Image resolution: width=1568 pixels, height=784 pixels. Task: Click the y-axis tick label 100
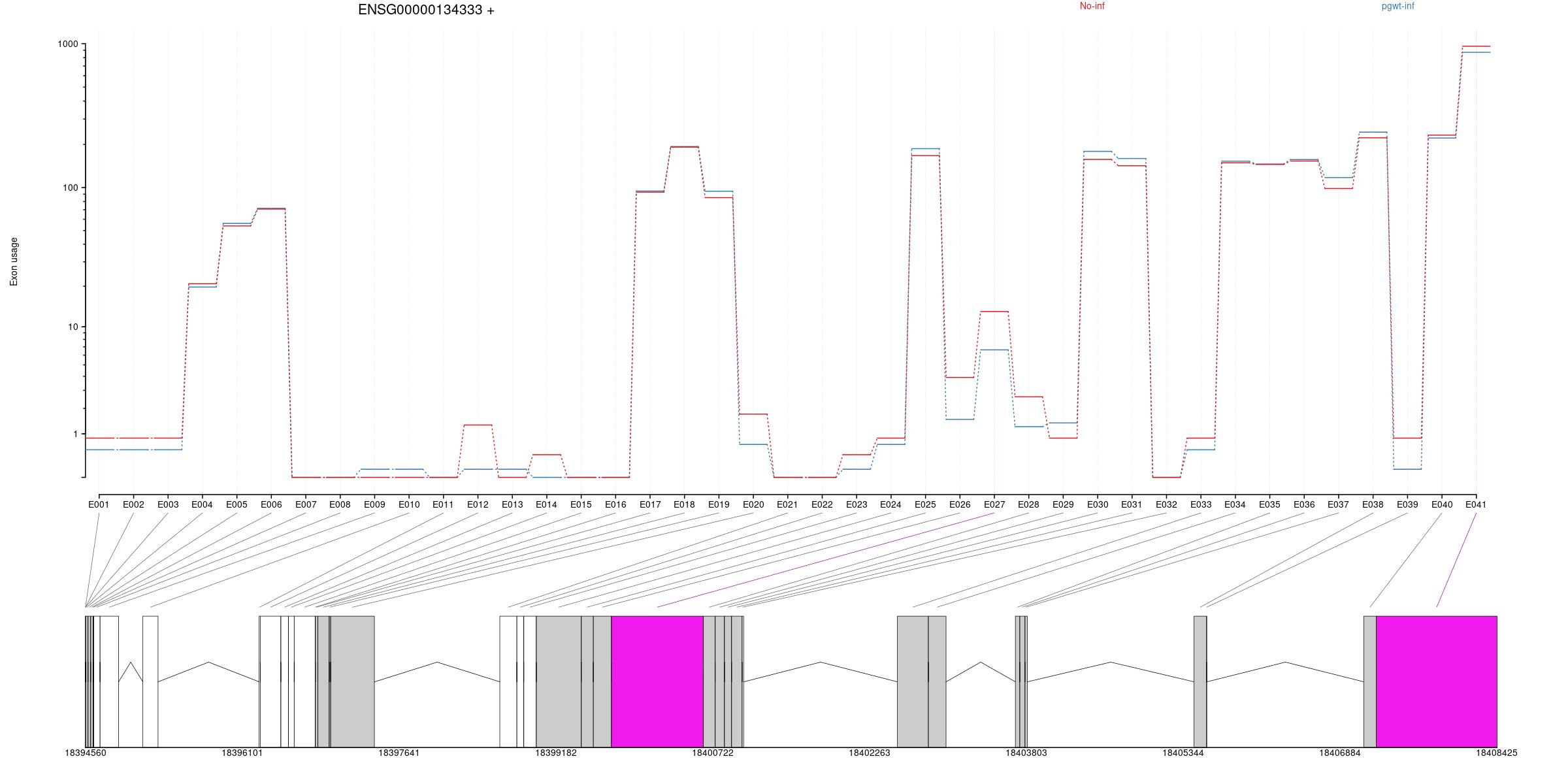(x=70, y=188)
